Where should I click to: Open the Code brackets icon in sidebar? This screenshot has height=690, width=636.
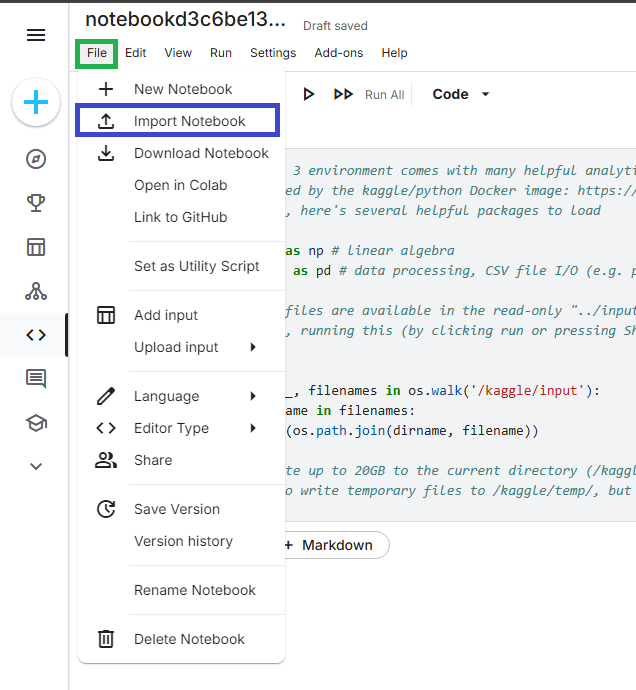36,335
